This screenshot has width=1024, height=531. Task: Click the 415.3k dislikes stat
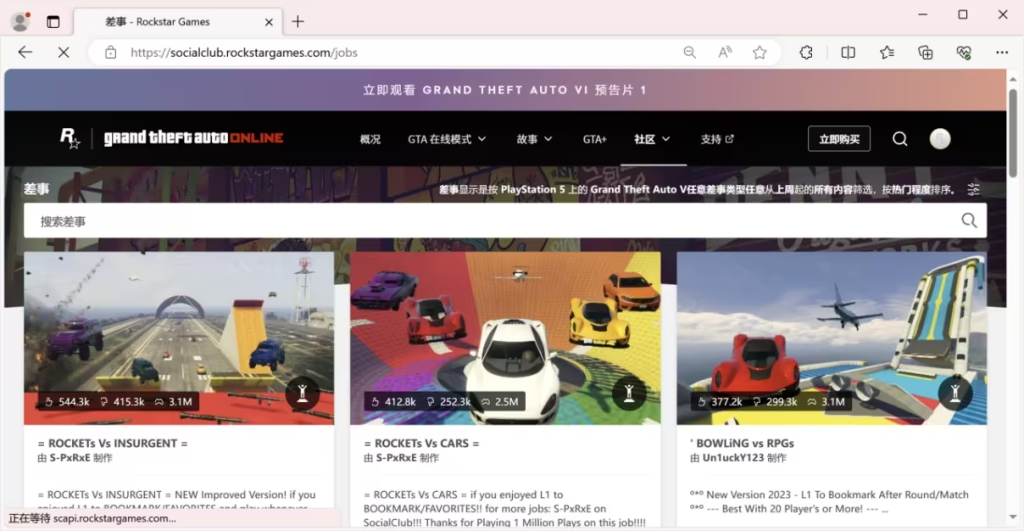(x=123, y=402)
